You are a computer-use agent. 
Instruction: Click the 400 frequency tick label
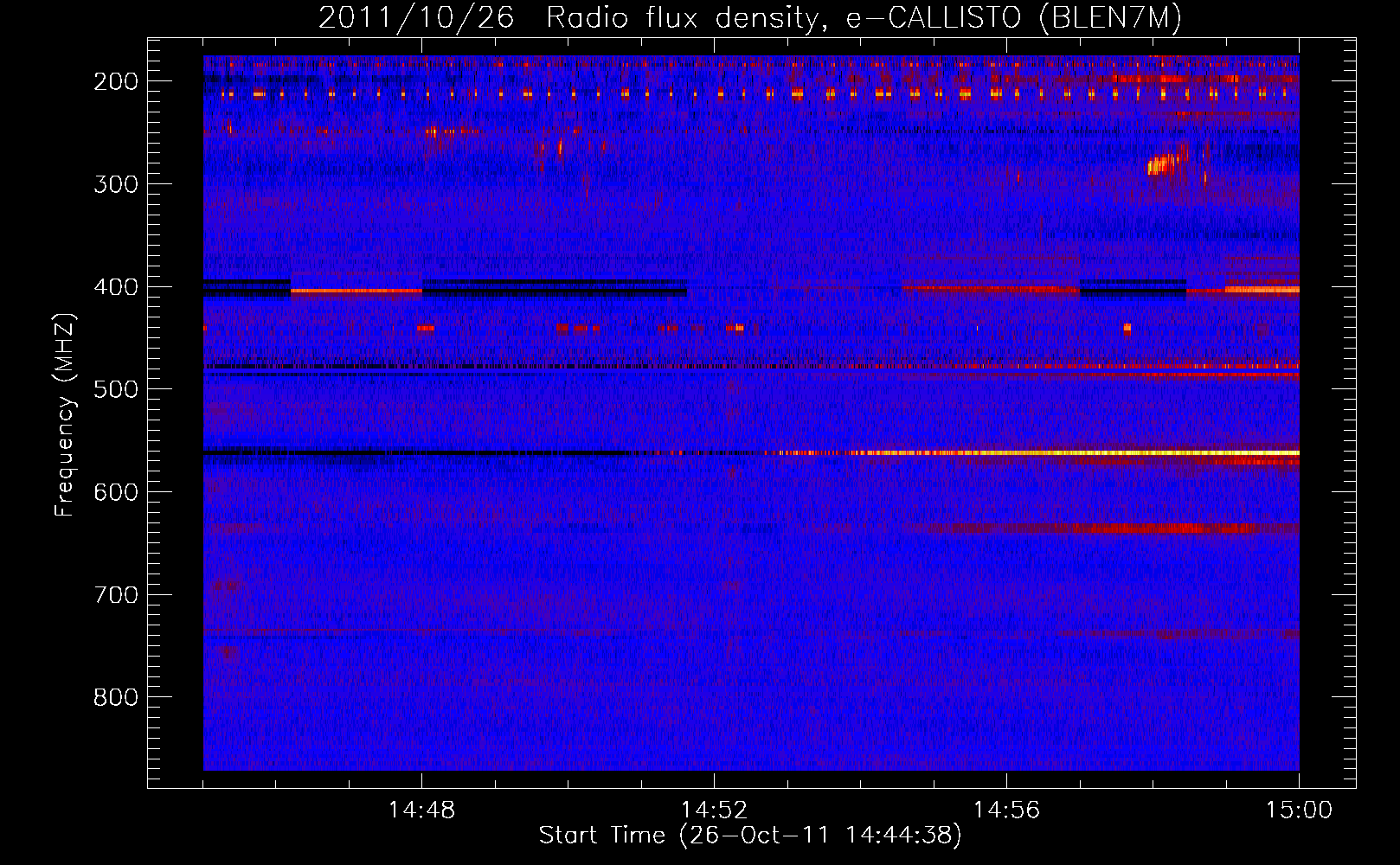tap(116, 287)
